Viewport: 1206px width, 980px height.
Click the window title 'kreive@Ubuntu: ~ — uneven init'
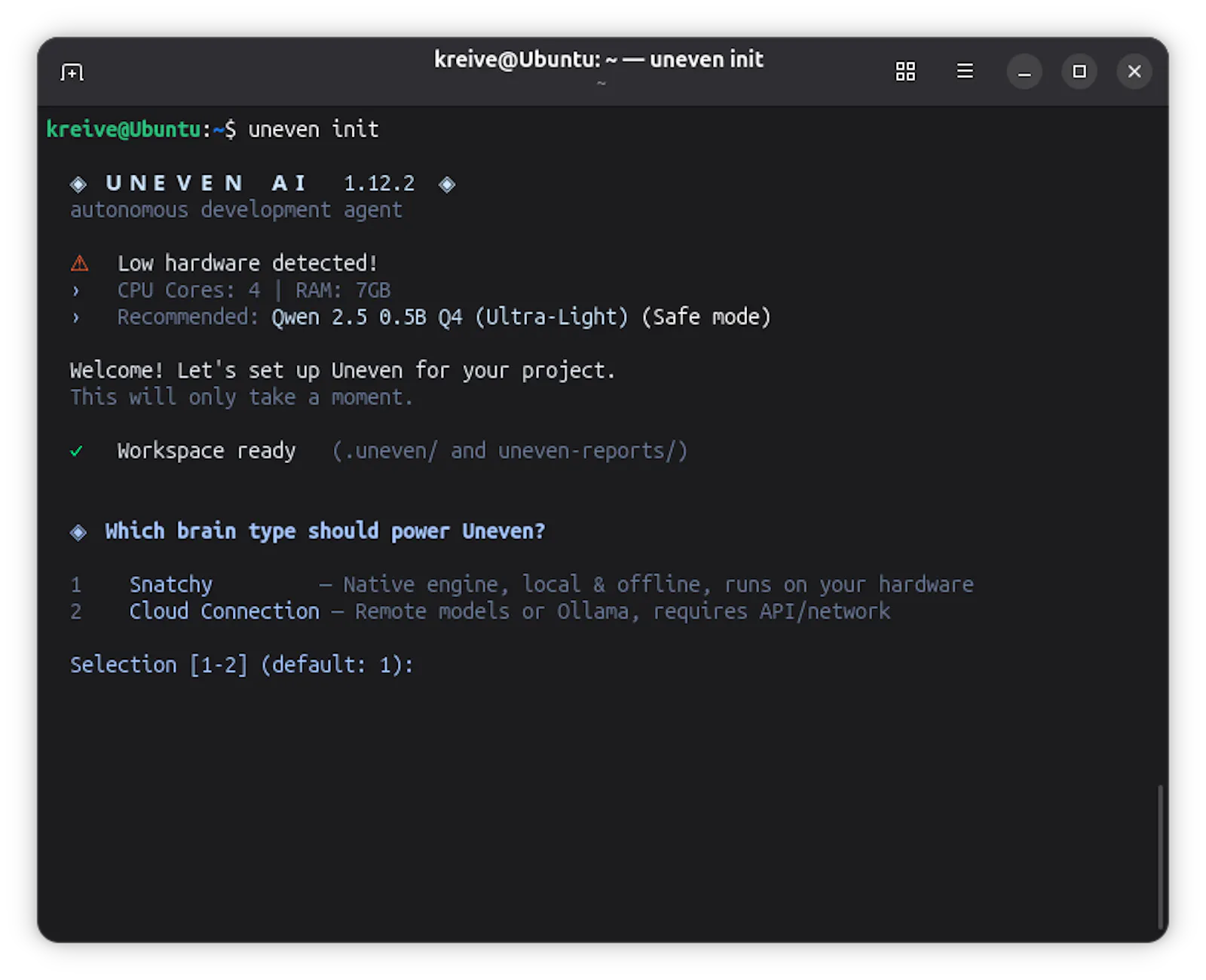pyautogui.click(x=598, y=60)
